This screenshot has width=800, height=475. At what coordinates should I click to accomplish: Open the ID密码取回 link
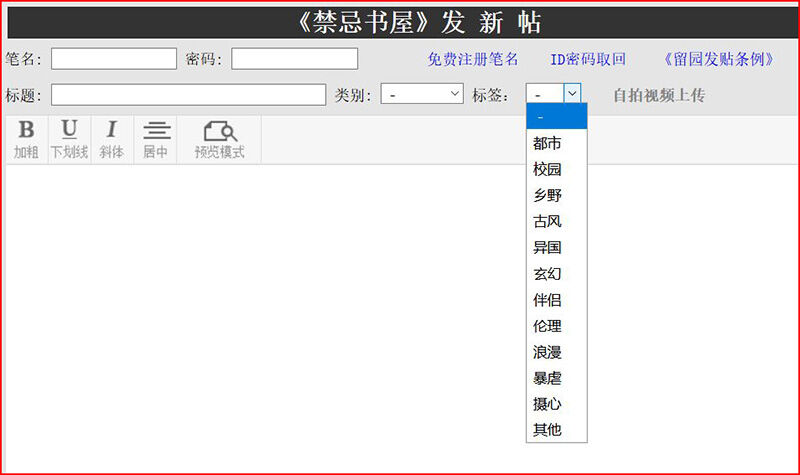point(588,59)
